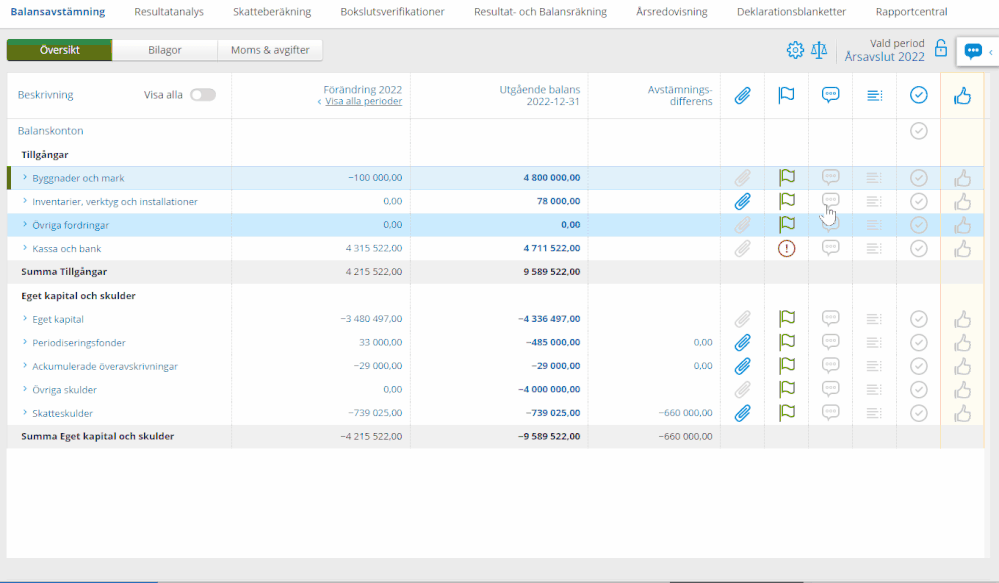Viewport: 999px width, 583px height.
Task: Mark Övriga skulder row as checked
Action: tap(918, 389)
